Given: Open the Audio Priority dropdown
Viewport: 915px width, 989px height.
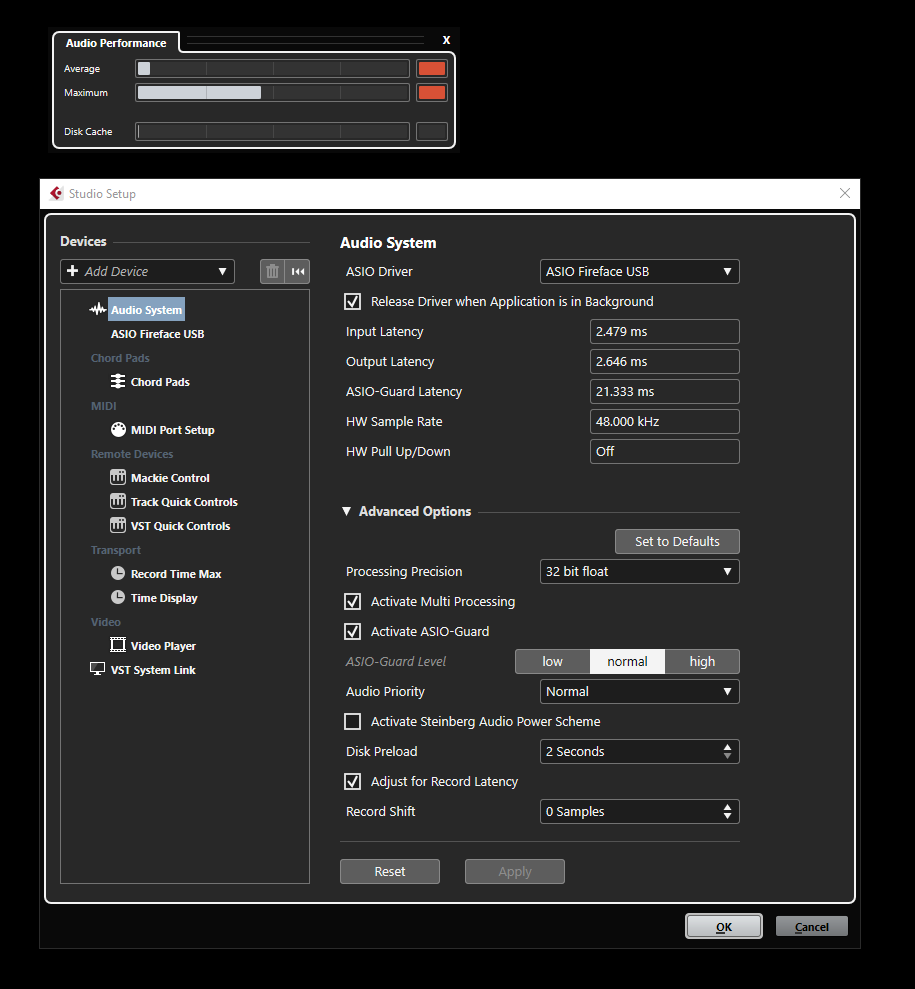Looking at the screenshot, I should 639,692.
